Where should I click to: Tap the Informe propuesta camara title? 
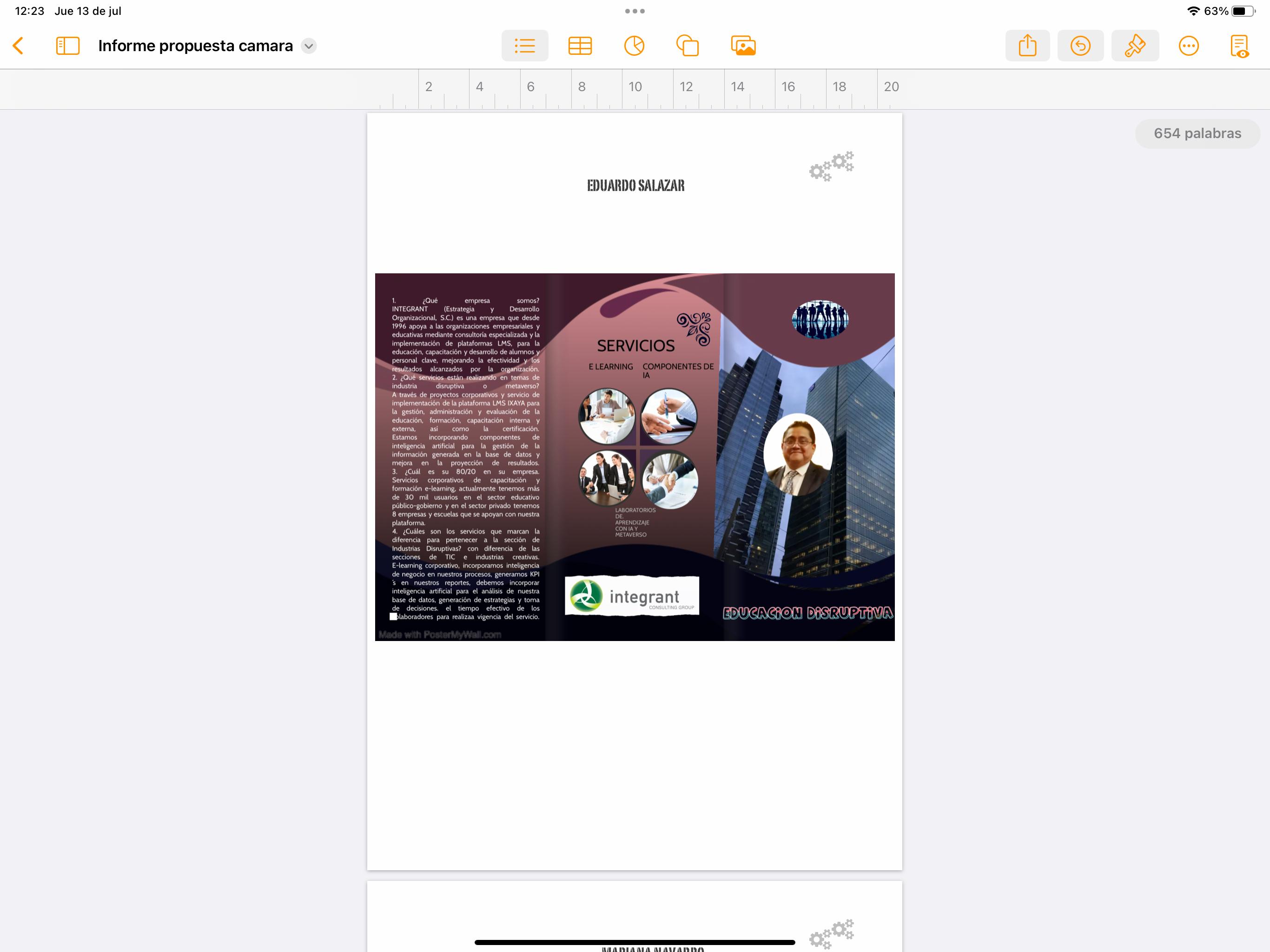click(195, 46)
